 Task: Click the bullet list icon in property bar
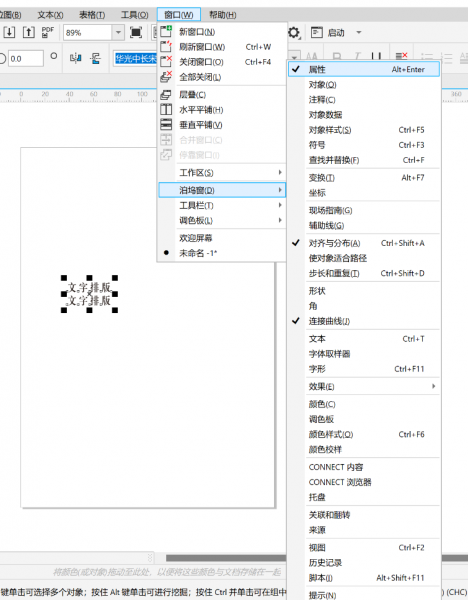click(x=427, y=57)
